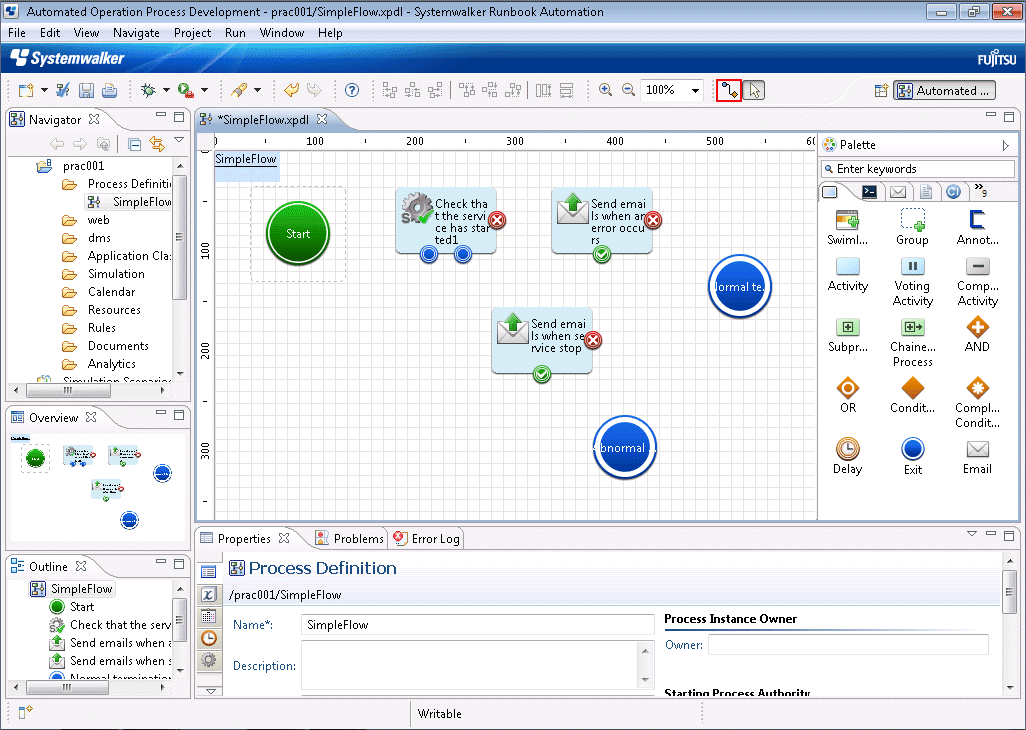Click the Zoom In magnifier icon
This screenshot has width=1026, height=730.
click(x=606, y=90)
